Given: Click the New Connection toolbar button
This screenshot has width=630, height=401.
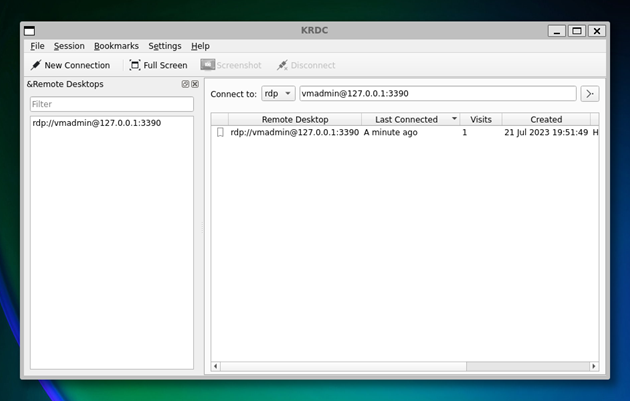Looking at the screenshot, I should 70,65.
